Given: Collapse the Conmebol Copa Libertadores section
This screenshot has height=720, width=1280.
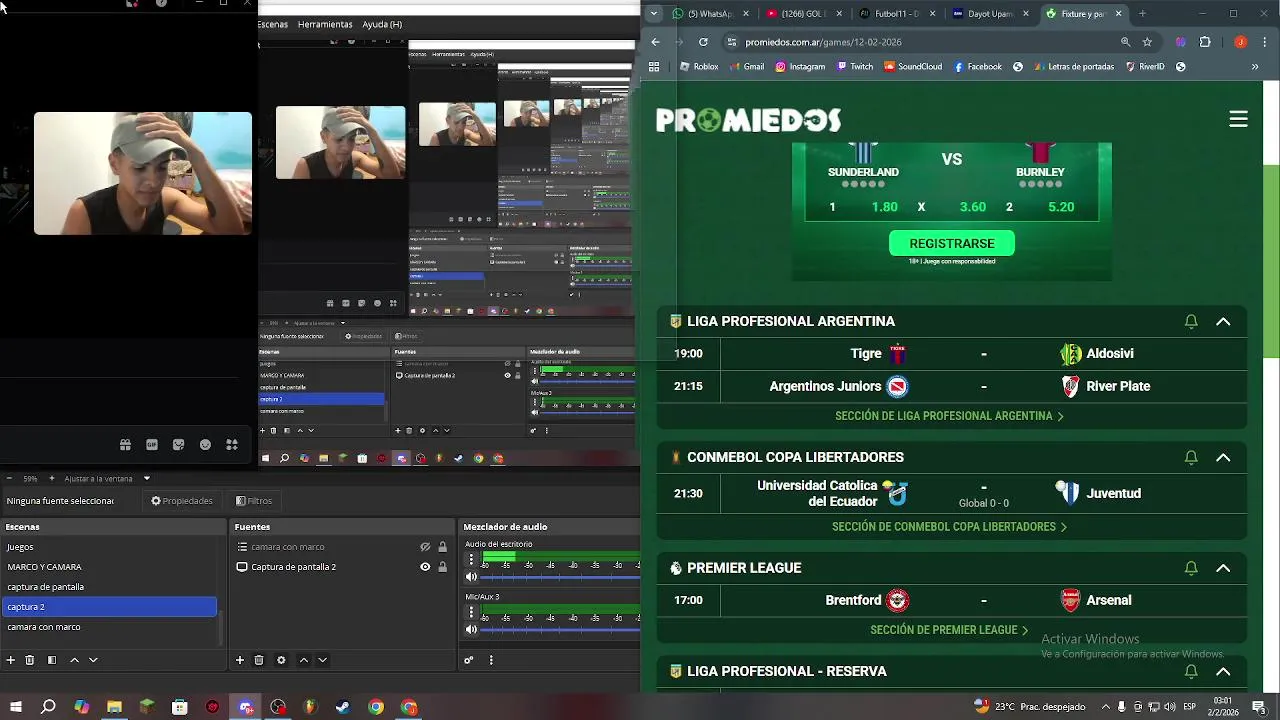Looking at the screenshot, I should 1223,457.
